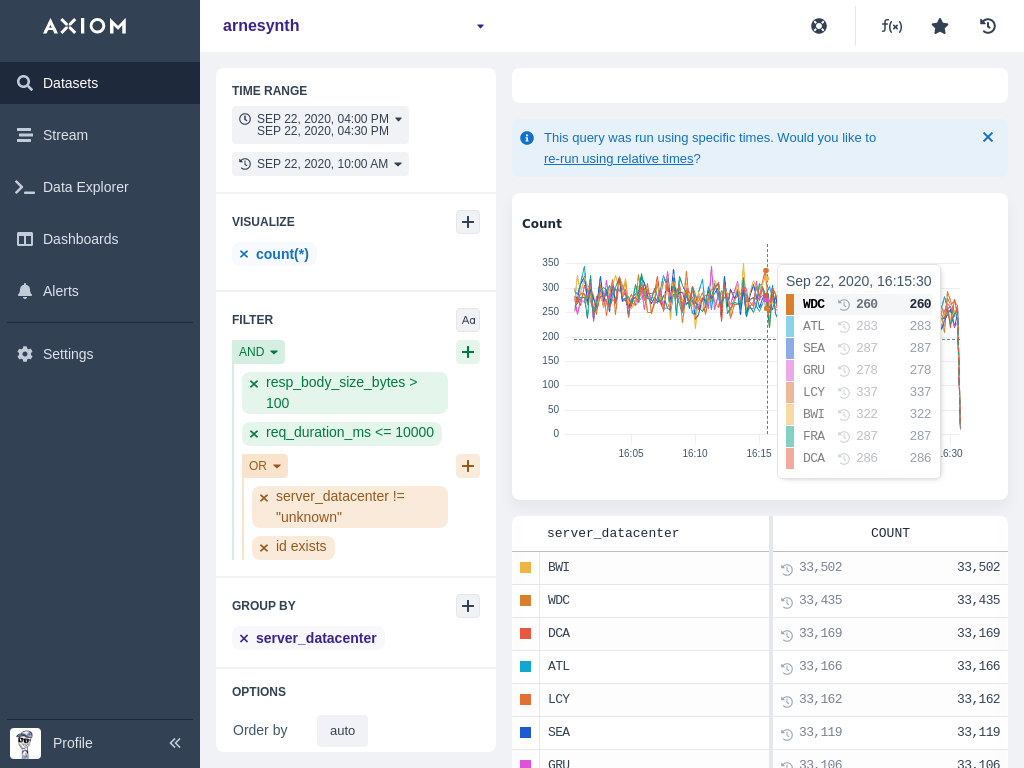Open the help lifebuoy icon
The height and width of the screenshot is (768, 1024).
(819, 26)
